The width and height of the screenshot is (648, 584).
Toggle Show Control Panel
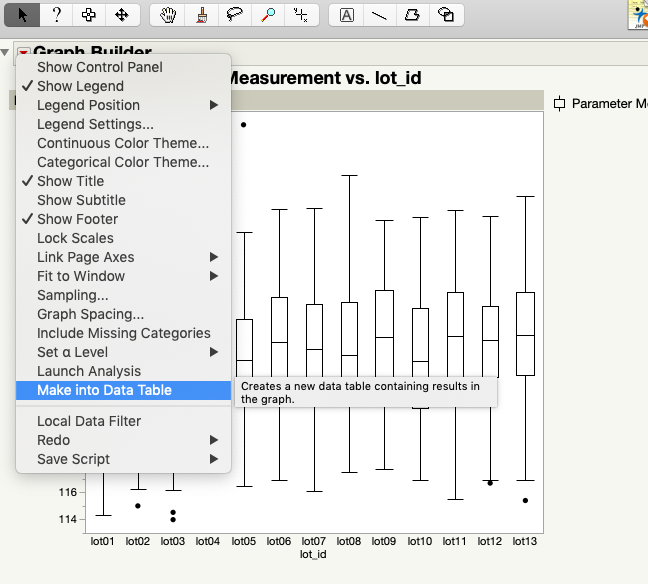[123, 67]
